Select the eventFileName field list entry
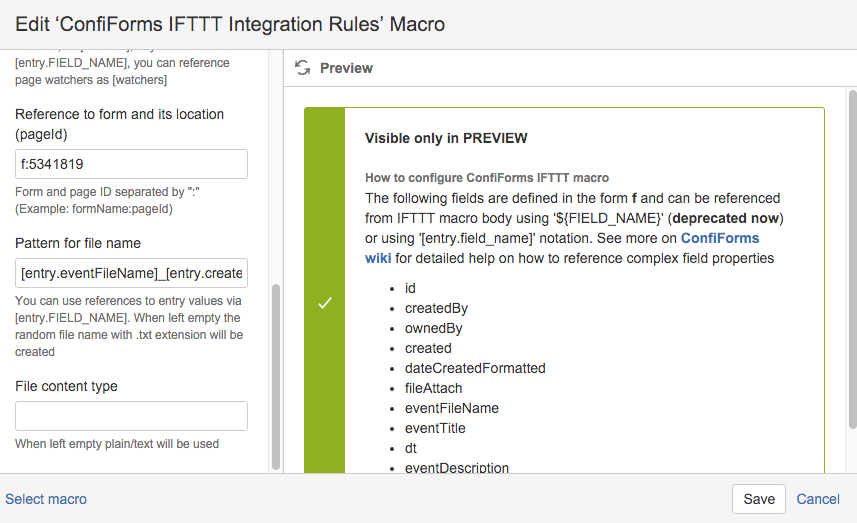Screen dimensions: 857x523 (x=451, y=408)
